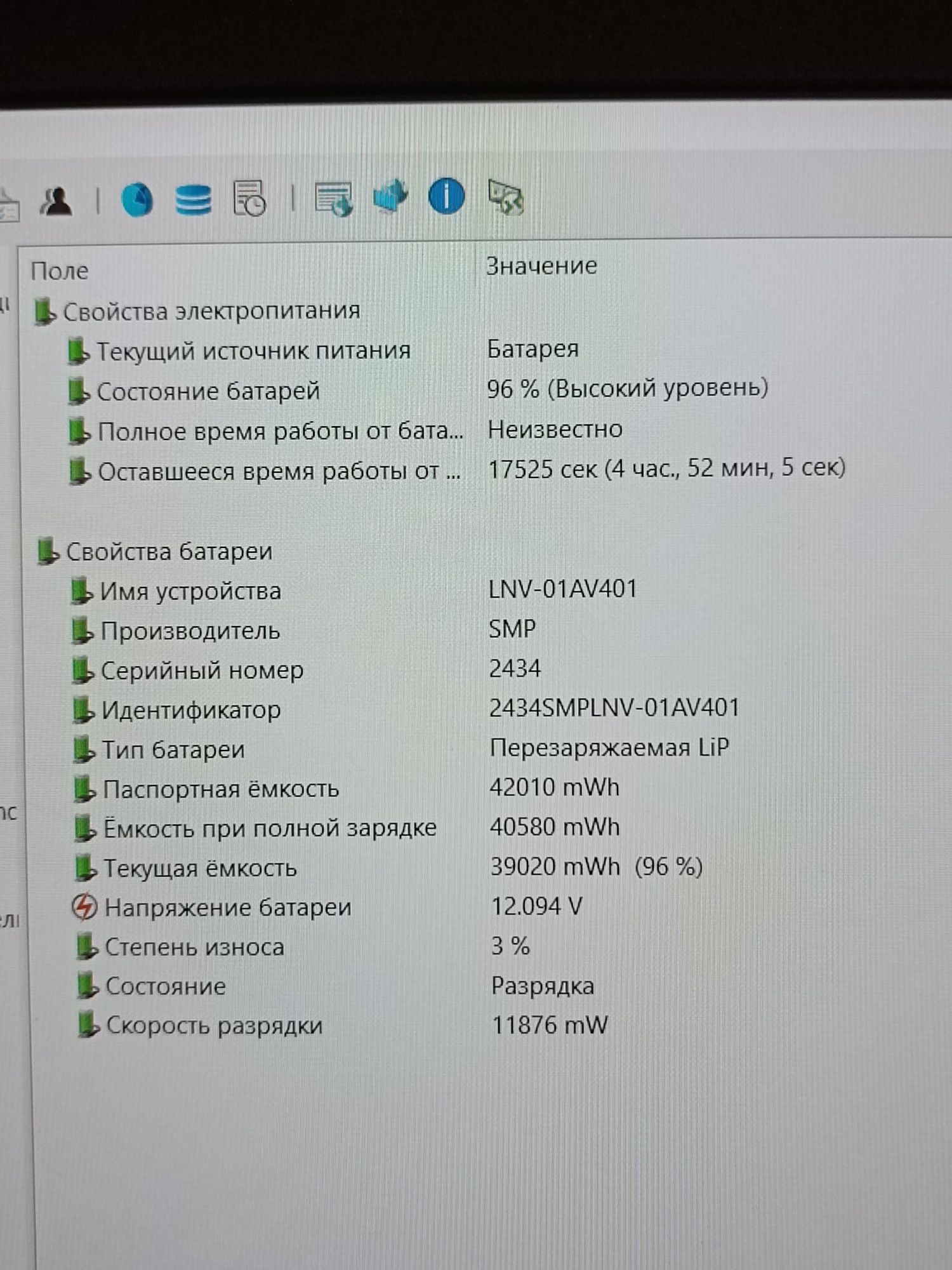The image size is (952, 1270).
Task: Click the Значение column header
Action: 541,265
